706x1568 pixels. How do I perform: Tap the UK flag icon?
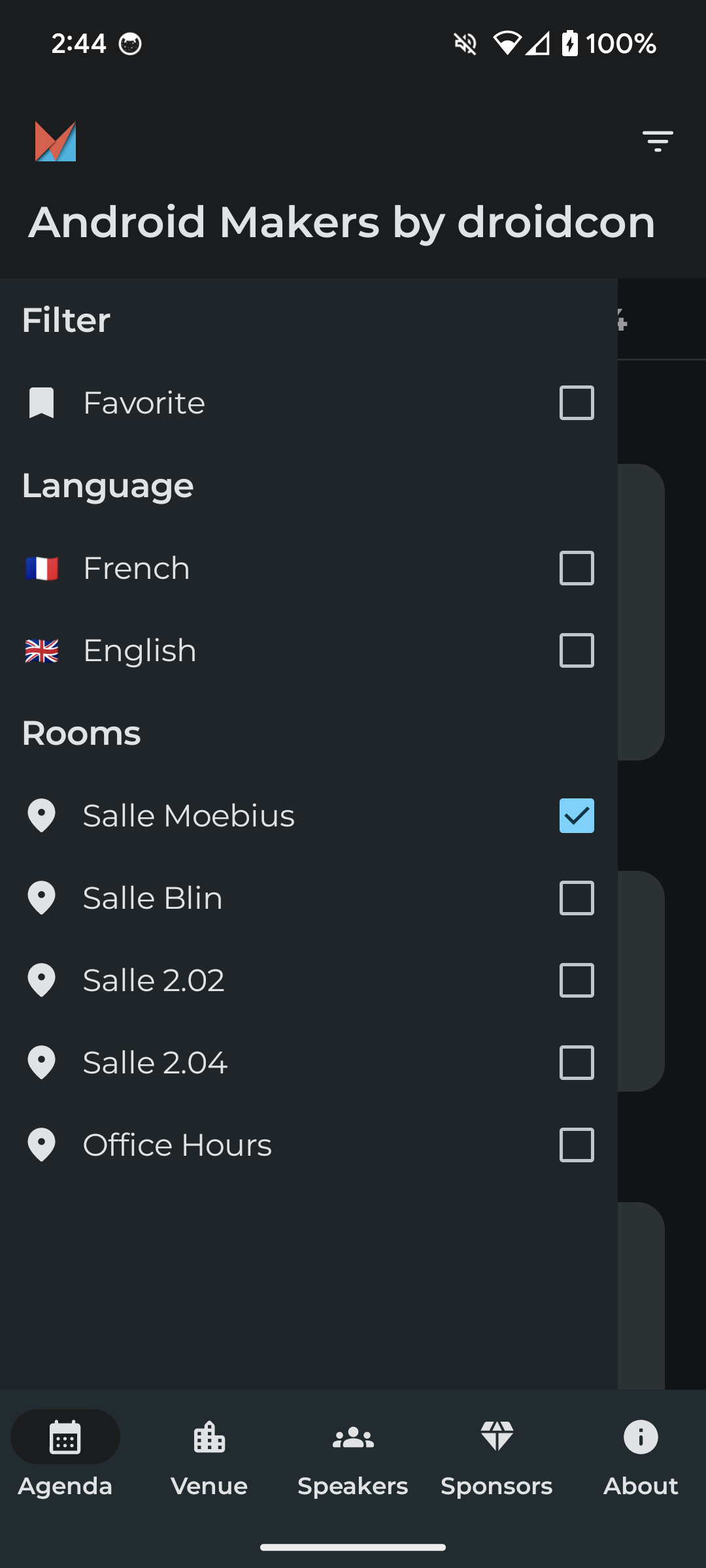pos(41,651)
